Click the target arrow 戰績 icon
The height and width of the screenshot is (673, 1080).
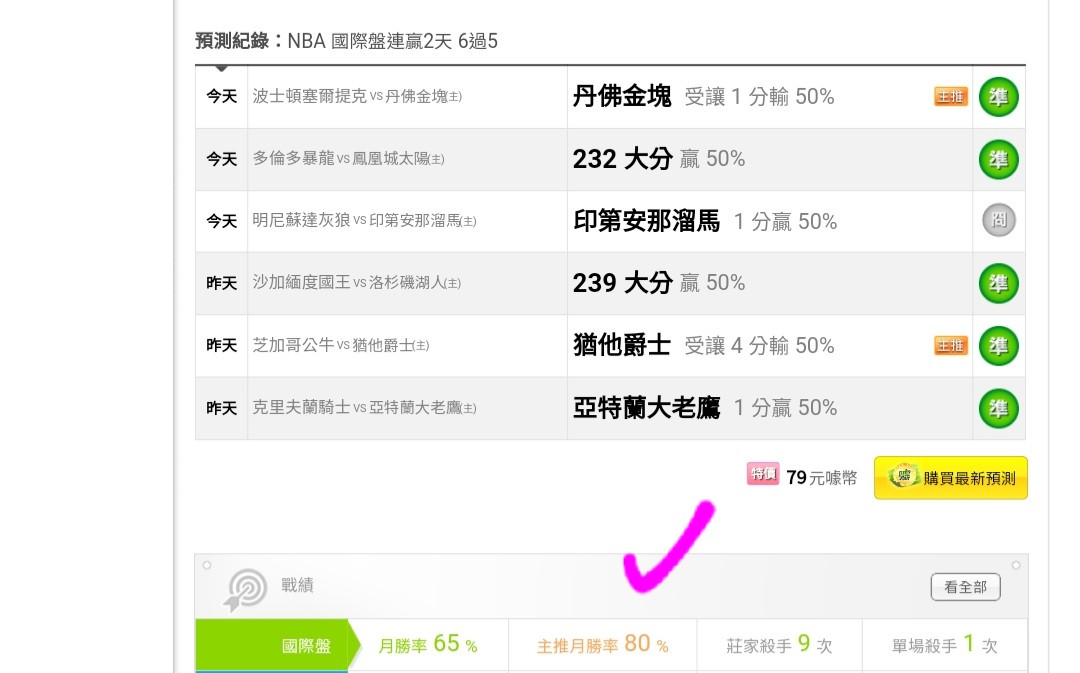pyautogui.click(x=245, y=589)
